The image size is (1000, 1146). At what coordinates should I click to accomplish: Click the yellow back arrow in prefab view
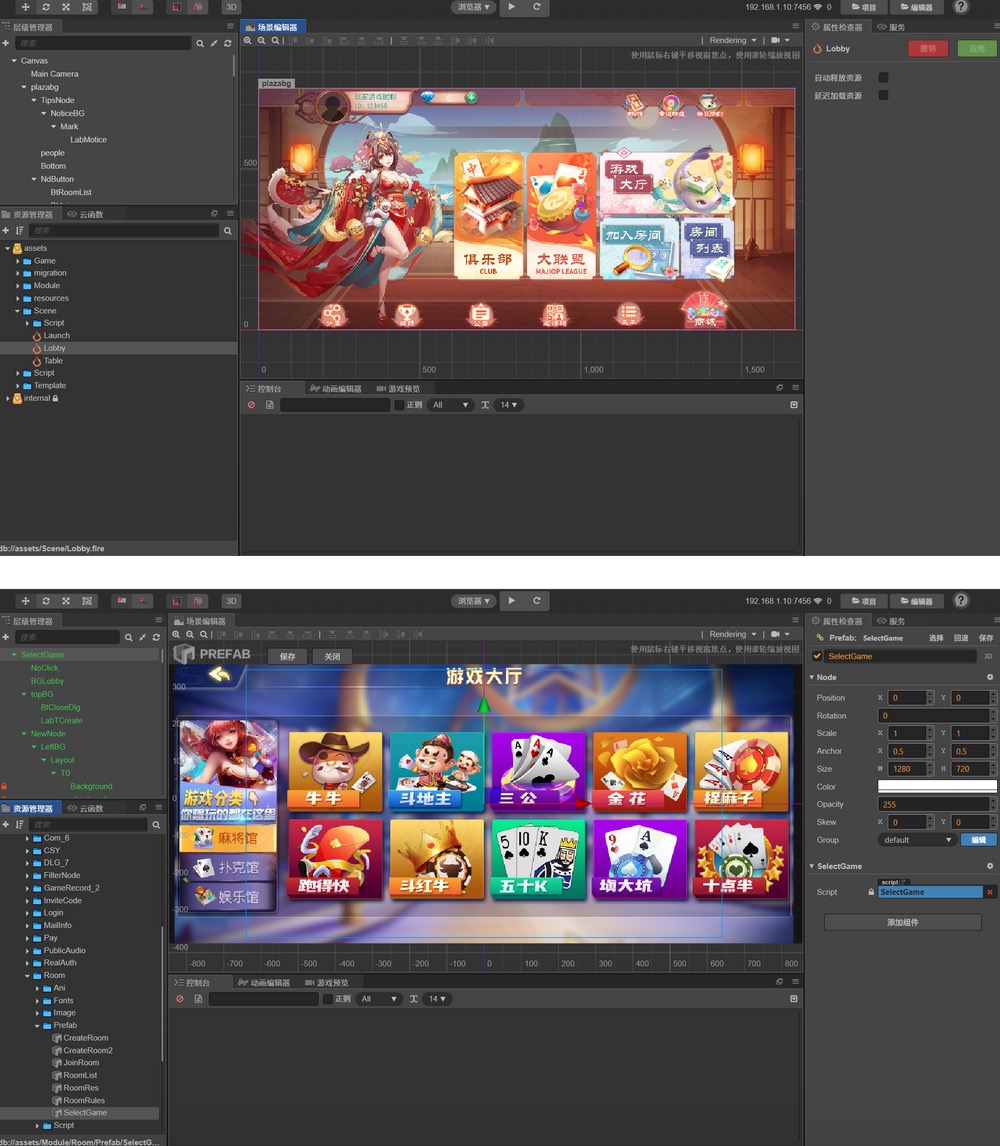218,675
